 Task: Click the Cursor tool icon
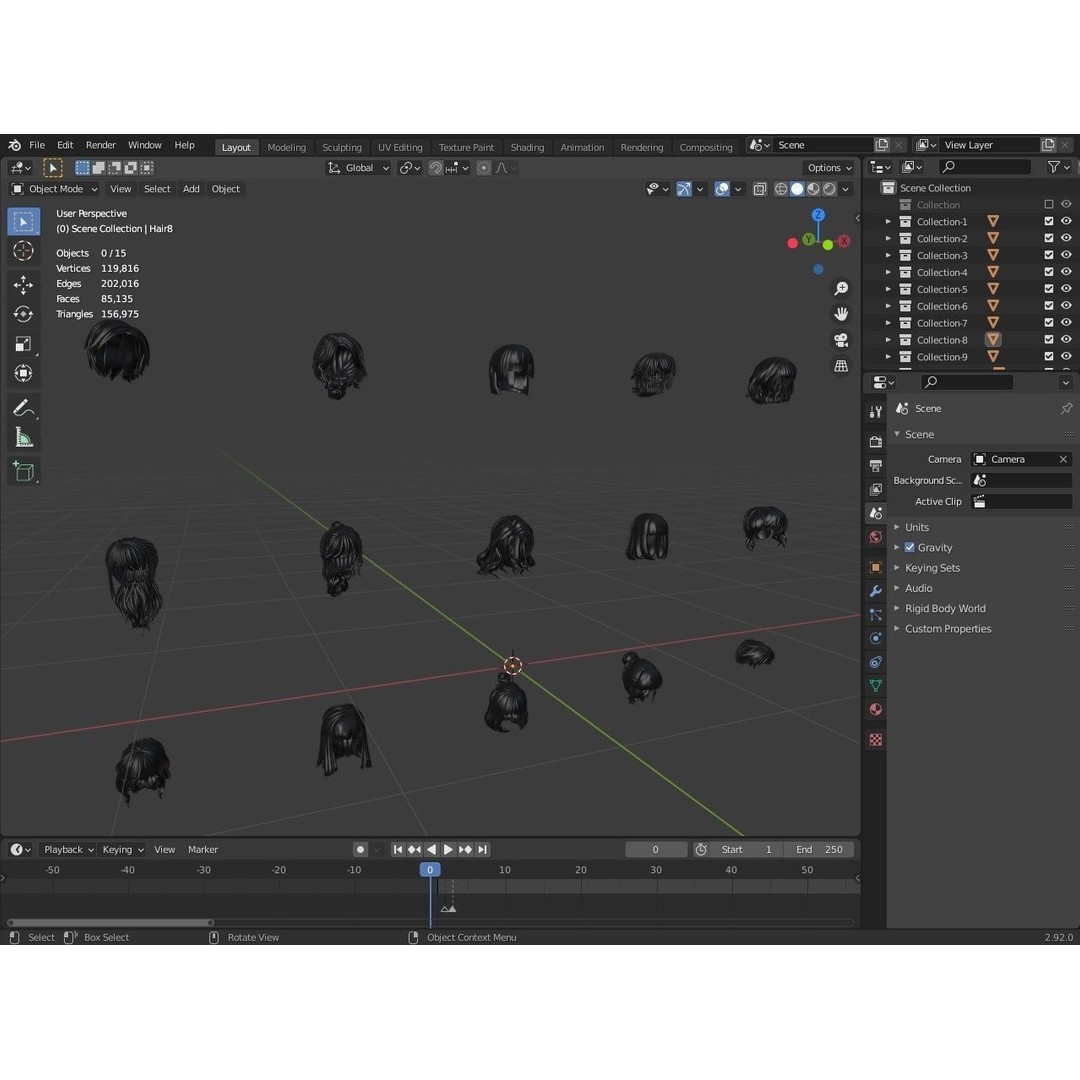point(24,251)
